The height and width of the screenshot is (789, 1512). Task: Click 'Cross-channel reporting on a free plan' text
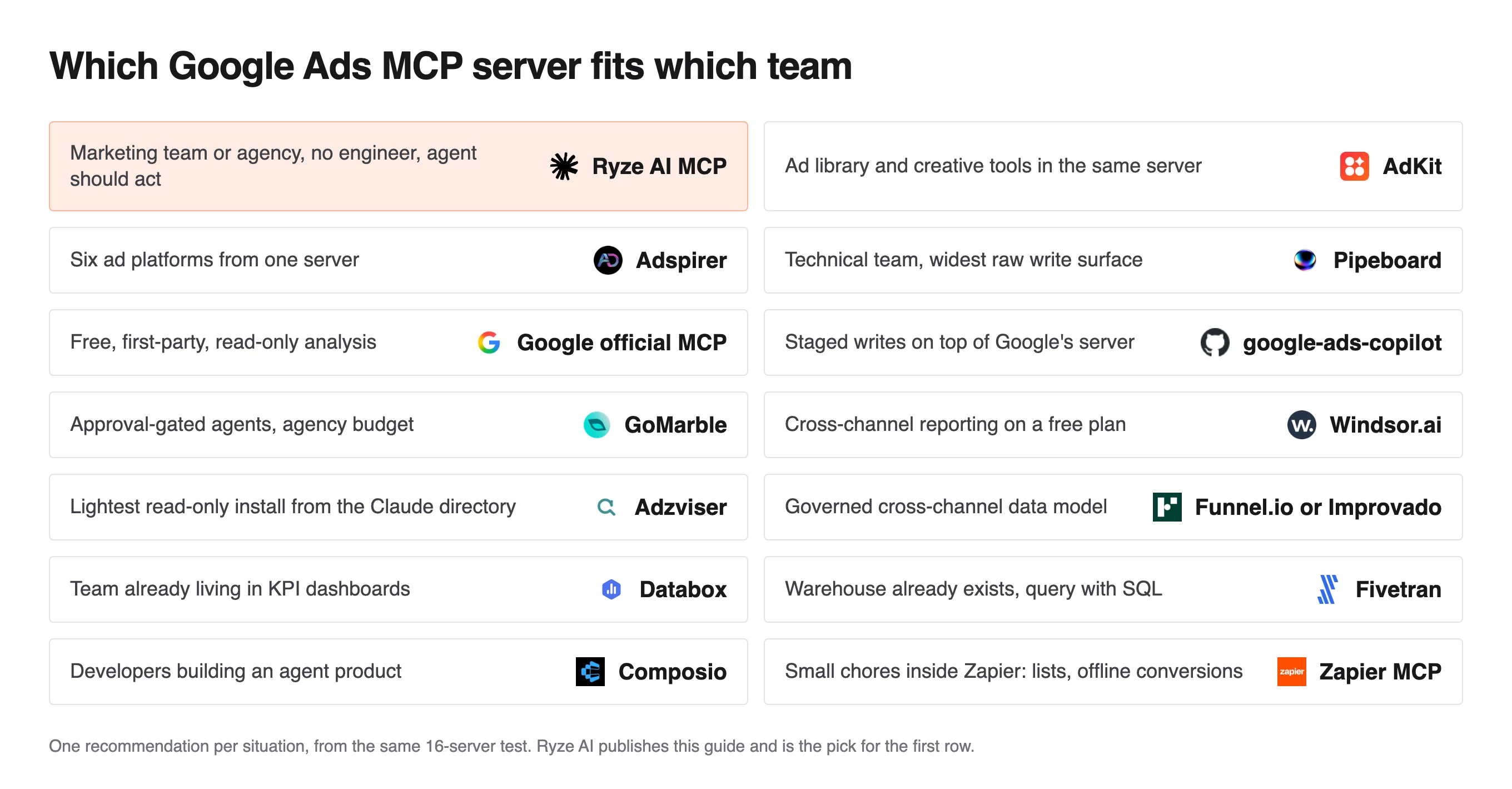coord(955,424)
